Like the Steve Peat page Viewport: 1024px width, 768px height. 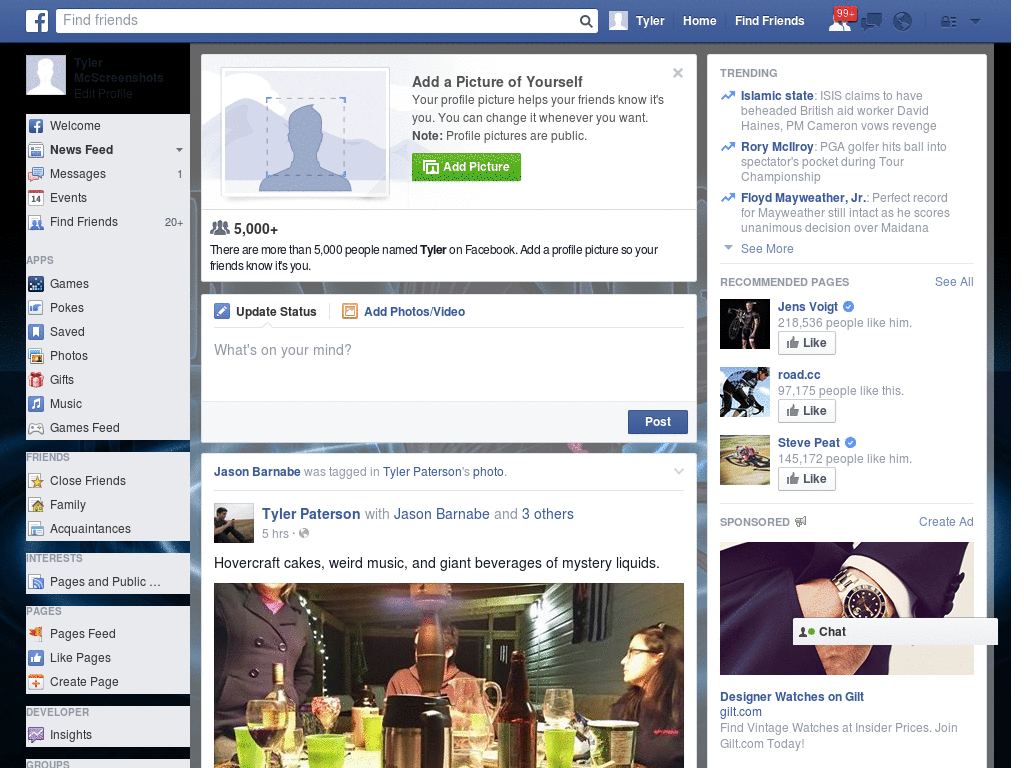807,479
